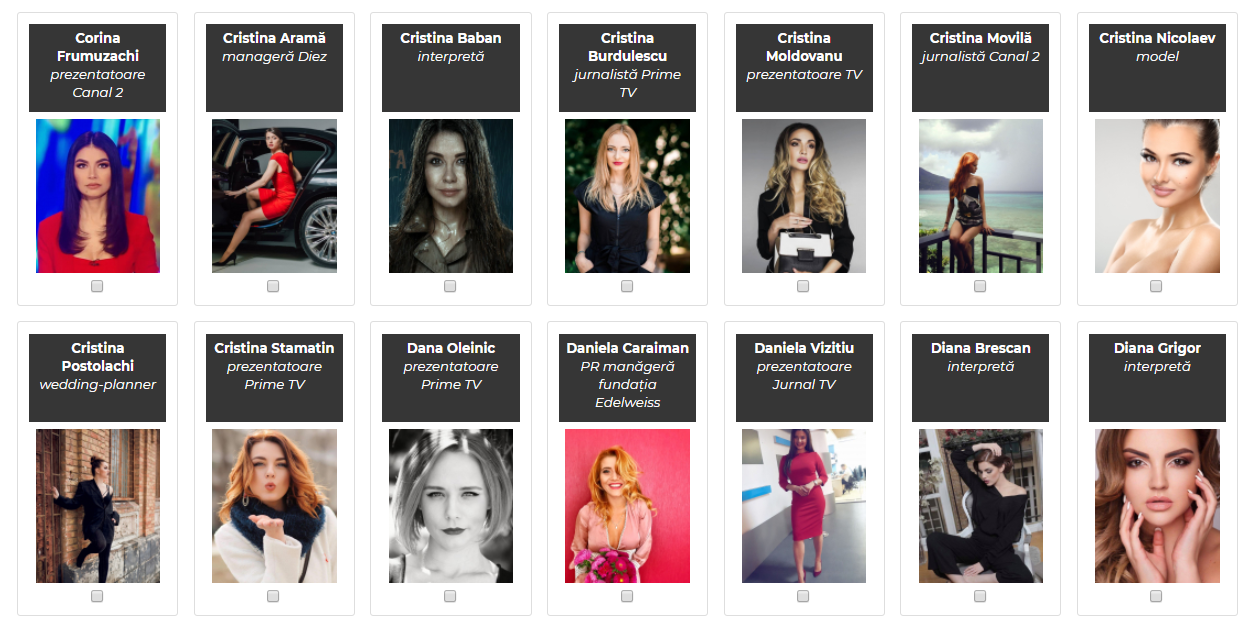Check the box for Cristina Aramă
Screen dimensions: 1247x627
pyautogui.click(x=273, y=286)
